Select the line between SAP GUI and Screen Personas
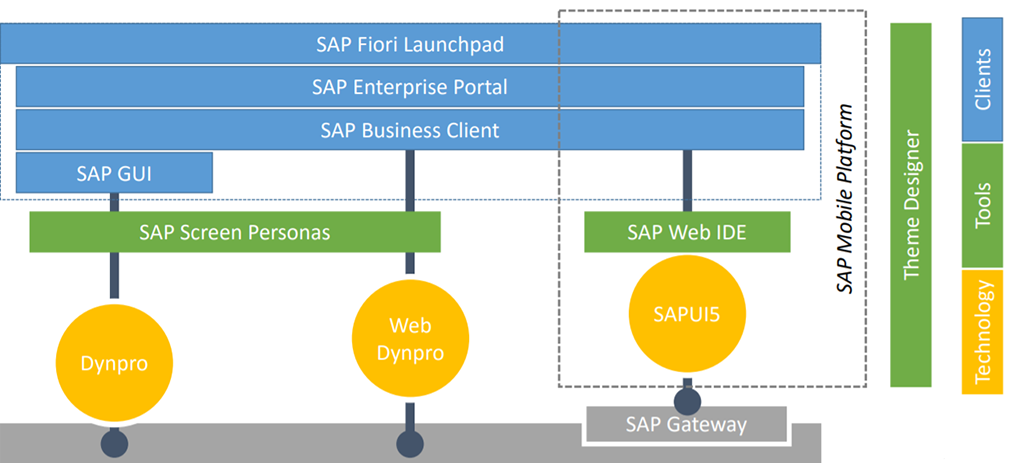1024x463 pixels. pos(114,202)
